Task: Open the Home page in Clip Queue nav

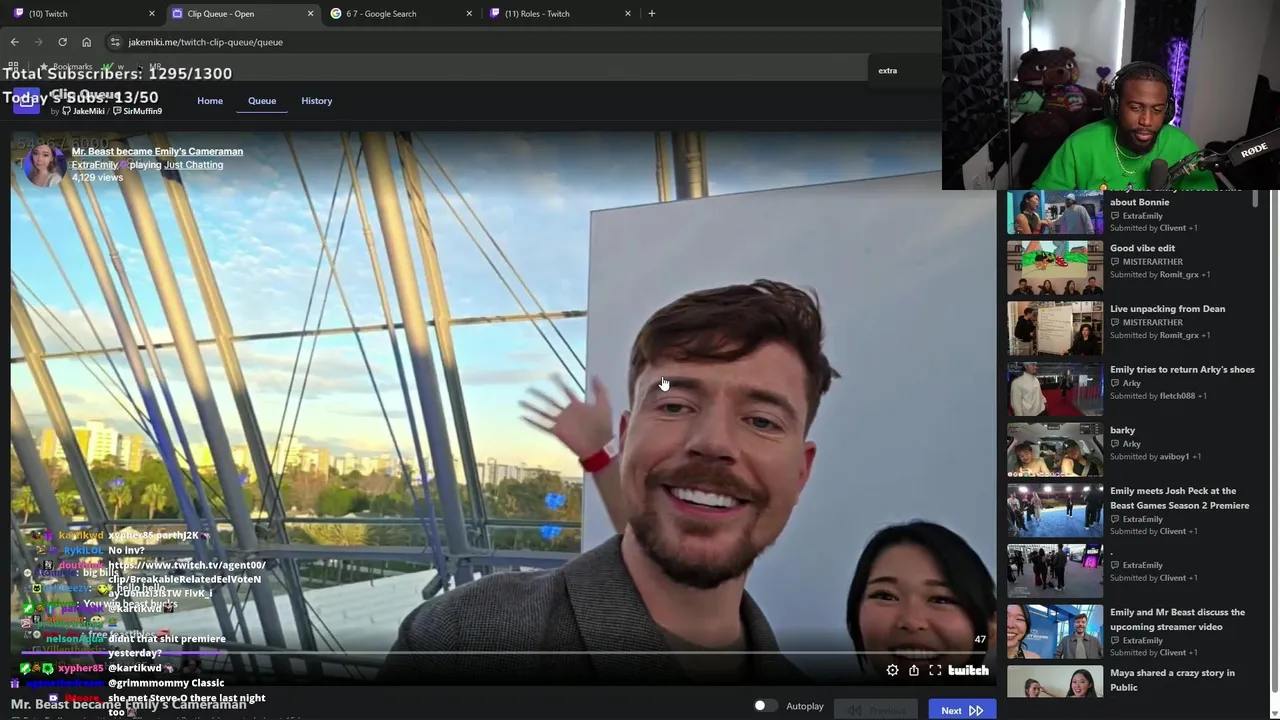Action: (210, 101)
